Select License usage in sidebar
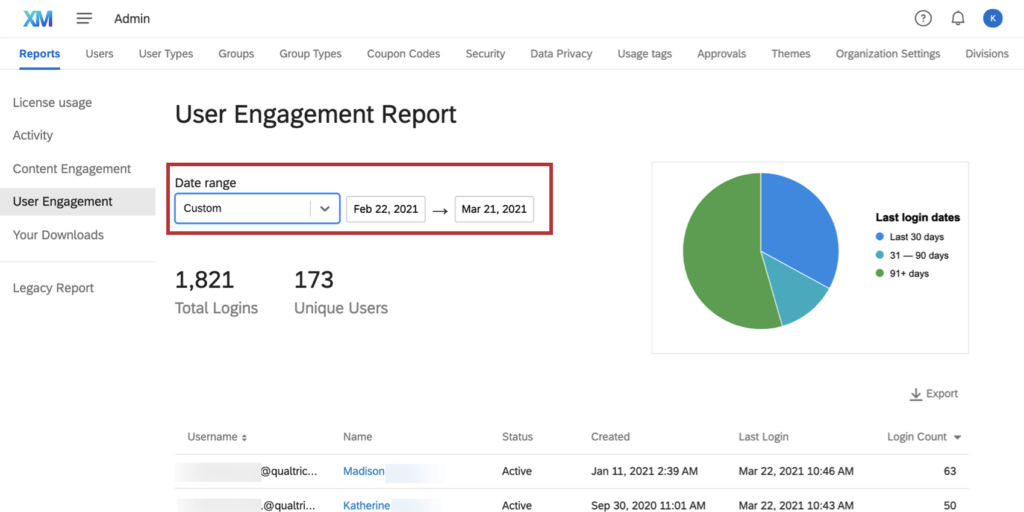Image resolution: width=1024 pixels, height=512 pixels. 52,102
